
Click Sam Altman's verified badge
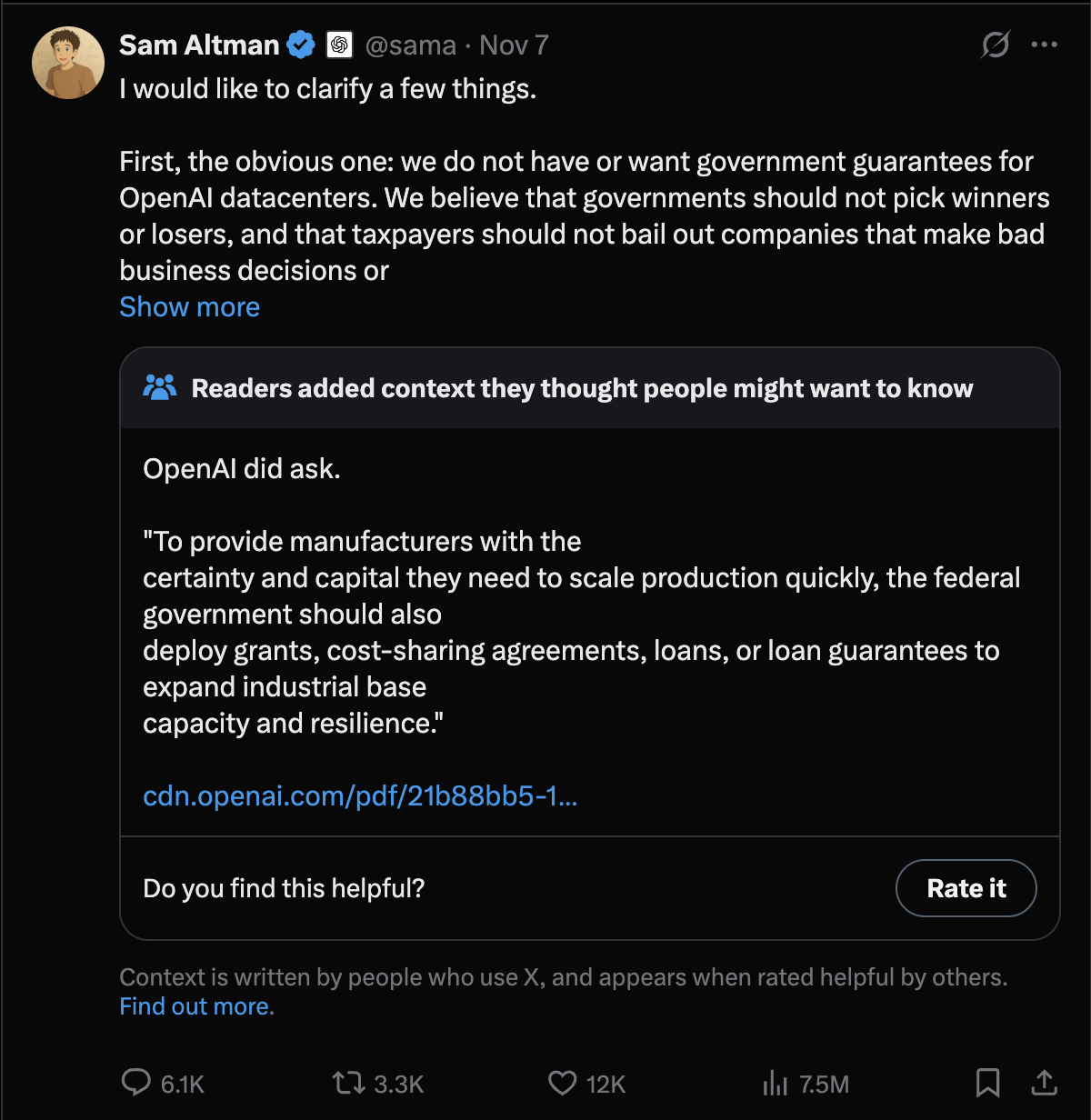click(x=299, y=44)
